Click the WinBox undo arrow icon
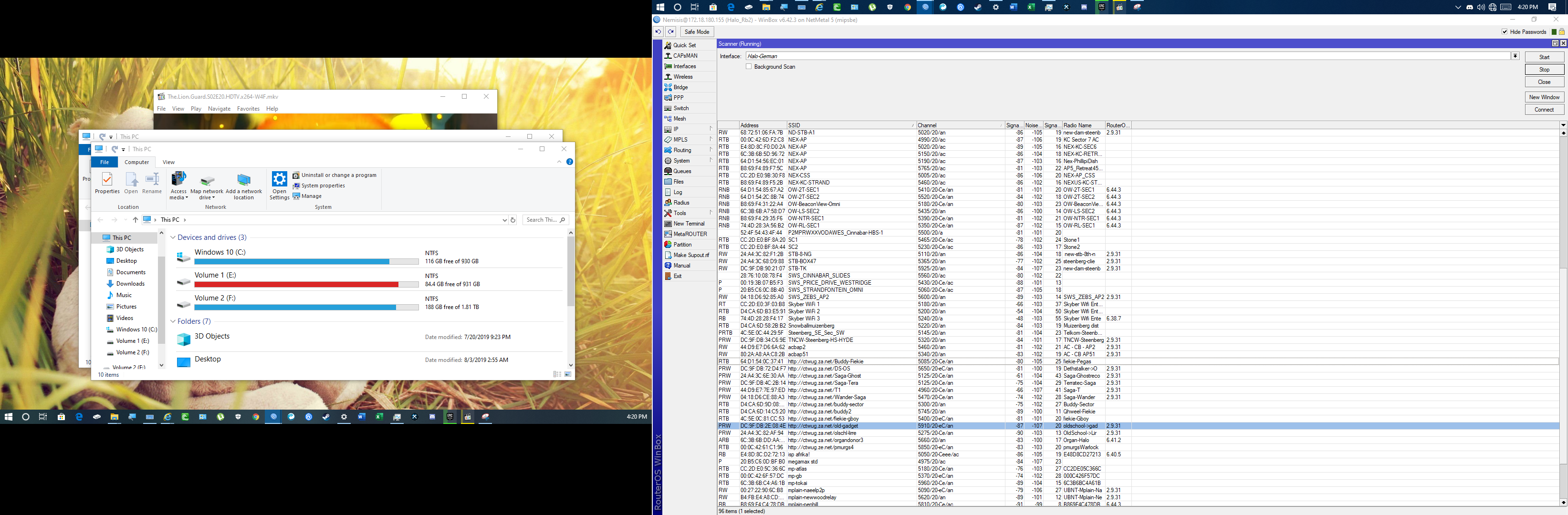Screen dimensions: 1568x515 point(658,31)
